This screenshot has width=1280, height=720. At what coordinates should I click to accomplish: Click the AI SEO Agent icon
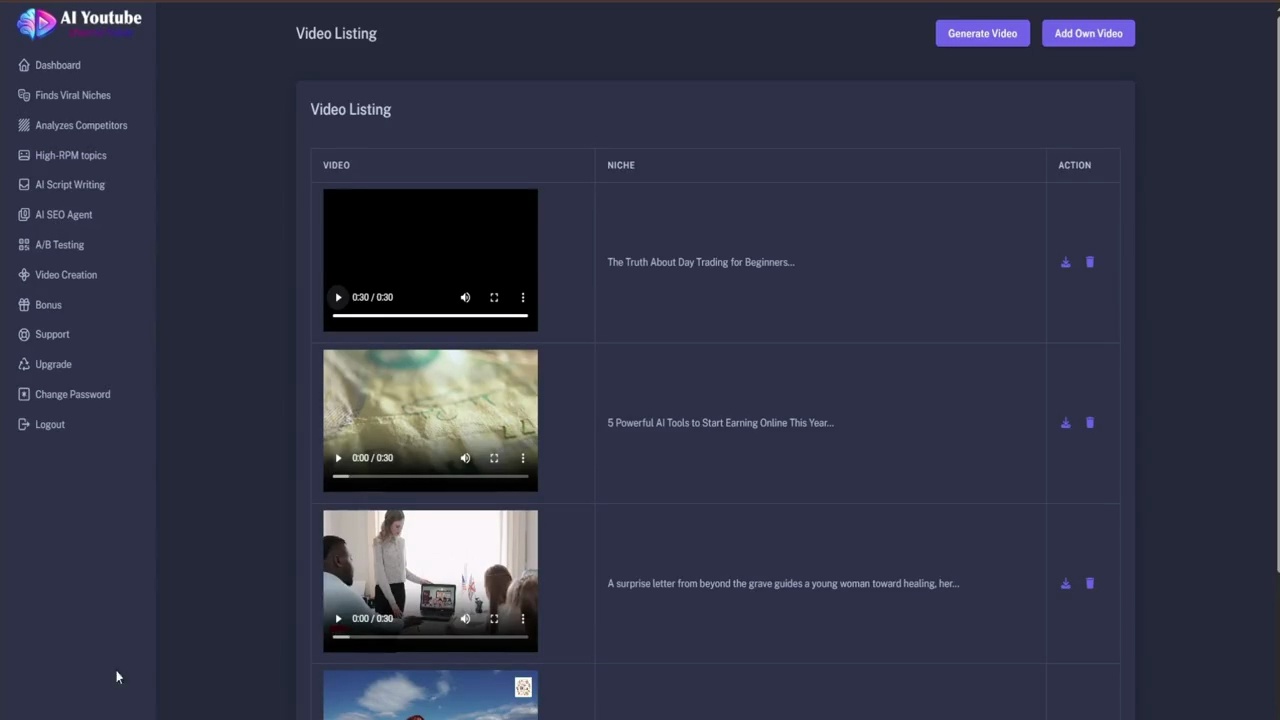tap(24, 215)
